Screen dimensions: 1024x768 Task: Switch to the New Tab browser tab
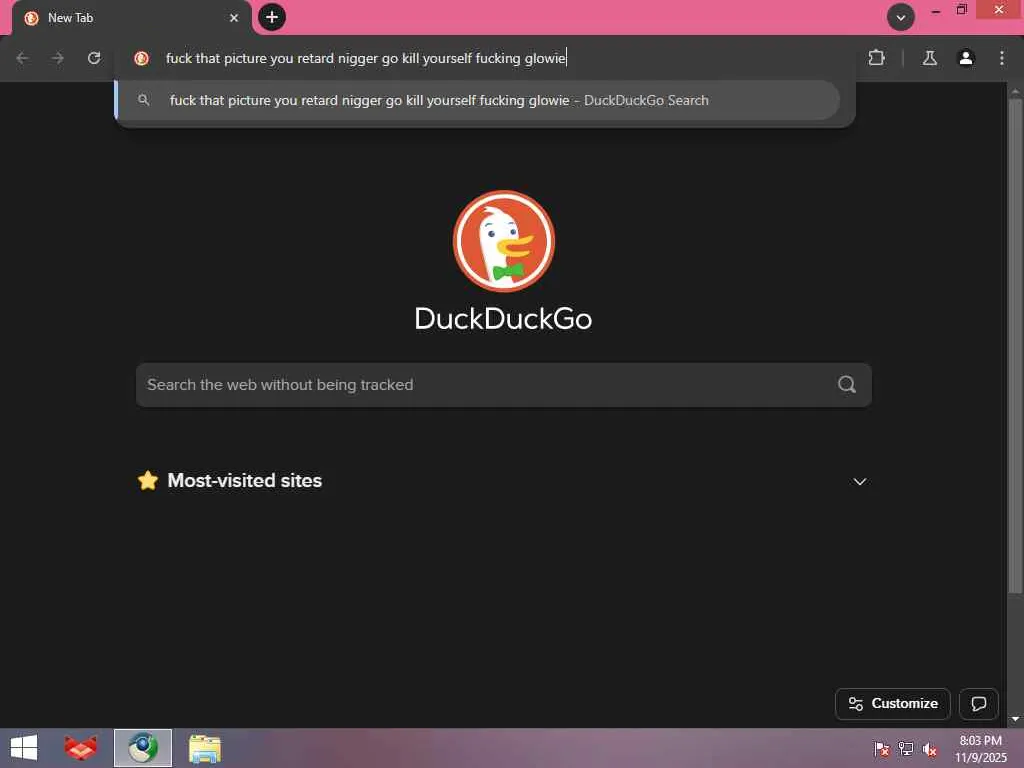[x=131, y=18]
